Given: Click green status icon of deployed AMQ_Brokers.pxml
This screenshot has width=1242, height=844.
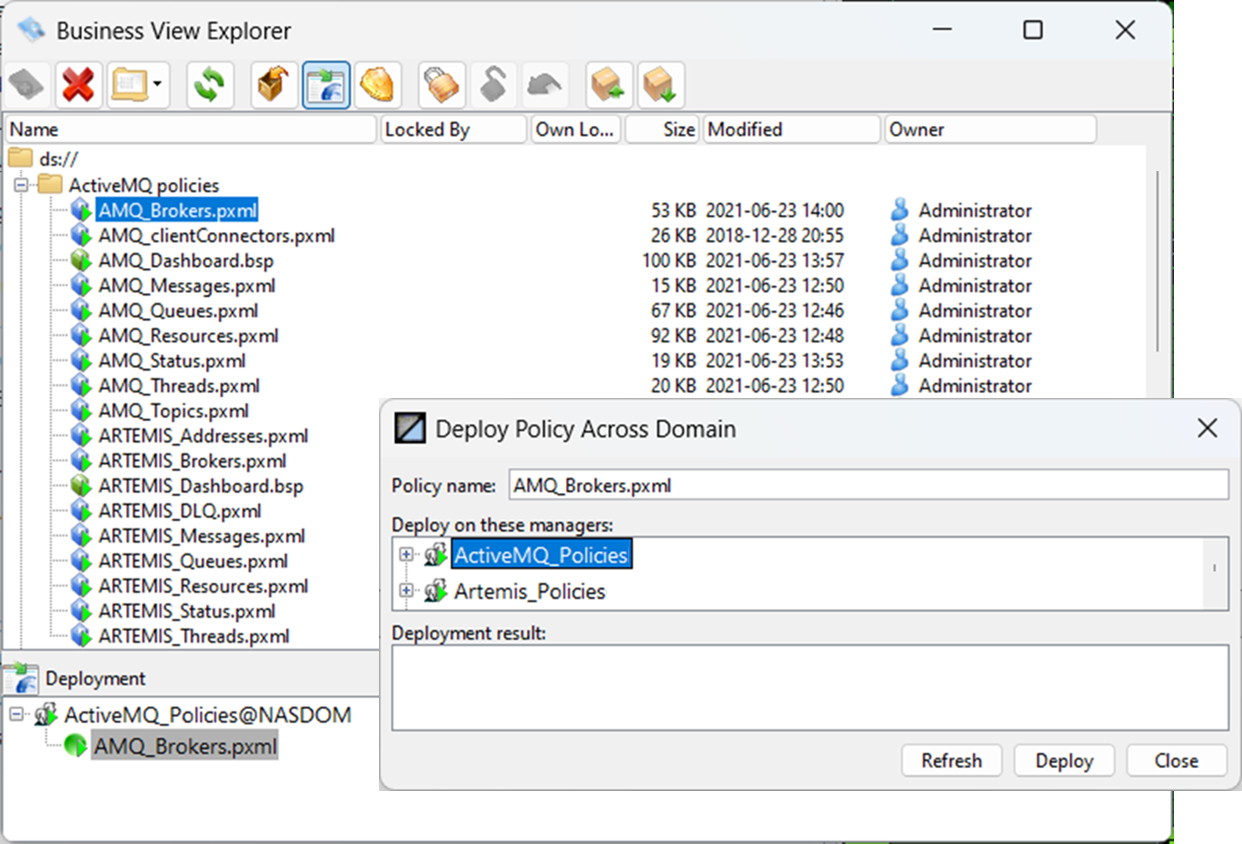Looking at the screenshot, I should 75,746.
